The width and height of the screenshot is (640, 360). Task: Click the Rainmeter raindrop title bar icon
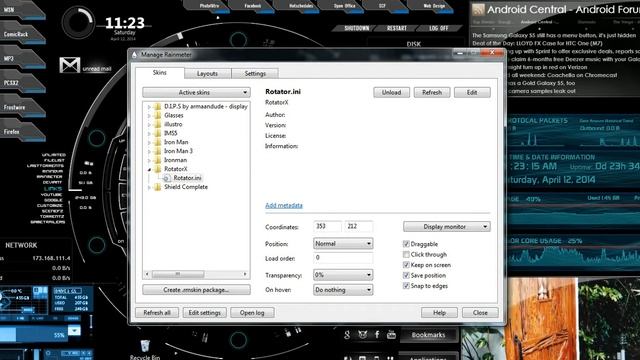pos(135,54)
